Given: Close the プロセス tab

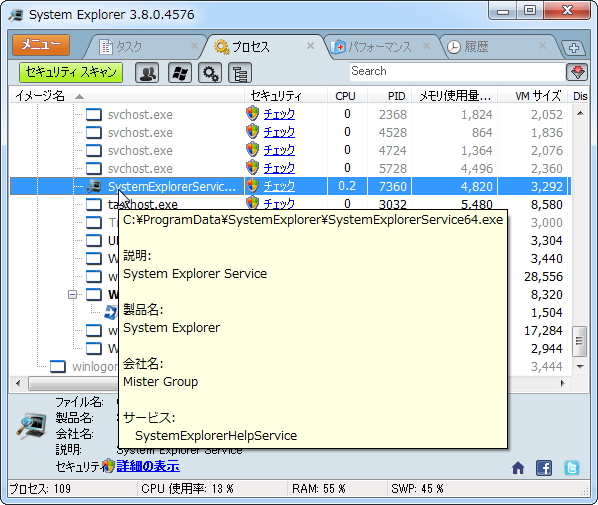Looking at the screenshot, I should [x=310, y=46].
